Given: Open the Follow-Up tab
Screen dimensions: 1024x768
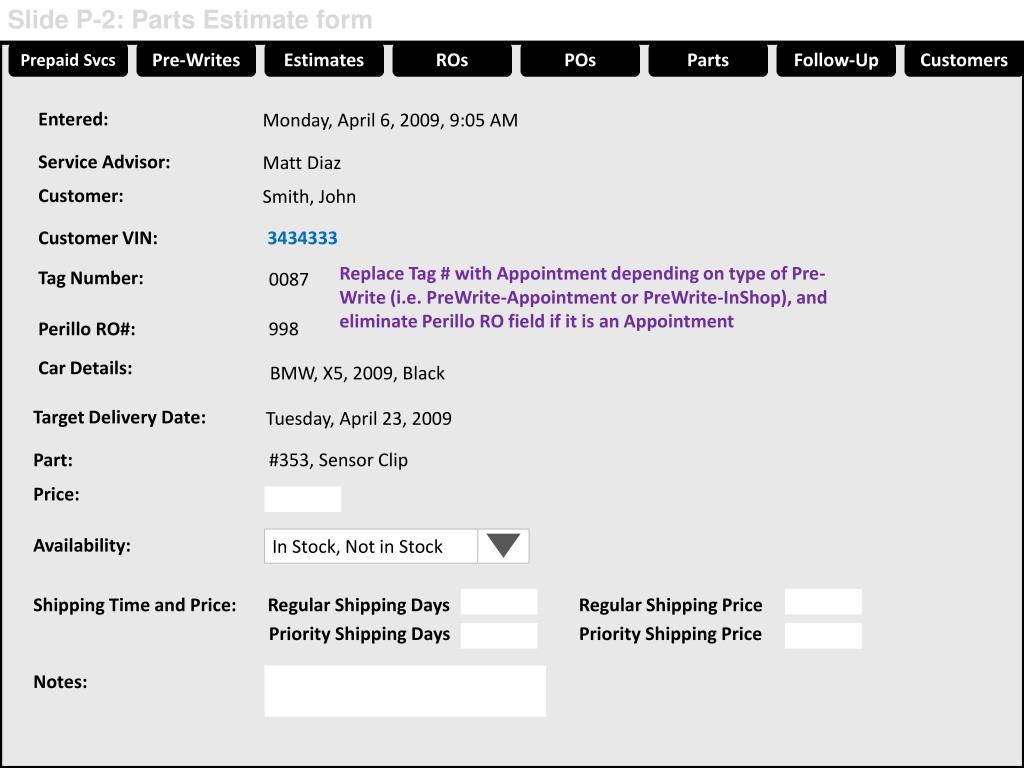Looking at the screenshot, I should point(836,60).
